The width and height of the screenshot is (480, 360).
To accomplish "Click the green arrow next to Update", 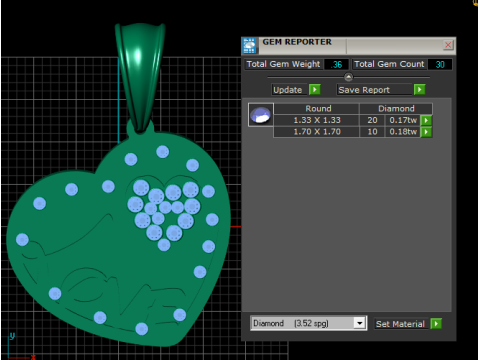I will pos(315,90).
